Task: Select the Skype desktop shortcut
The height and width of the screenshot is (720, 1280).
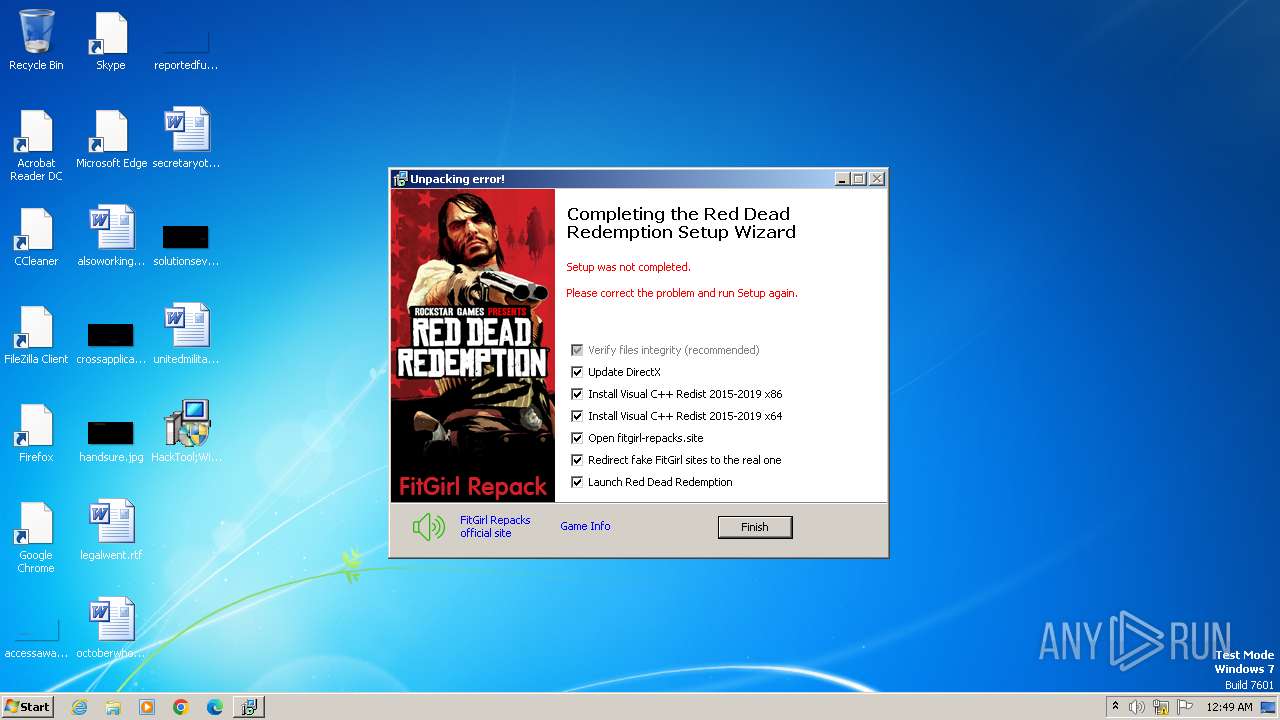Action: [x=111, y=41]
